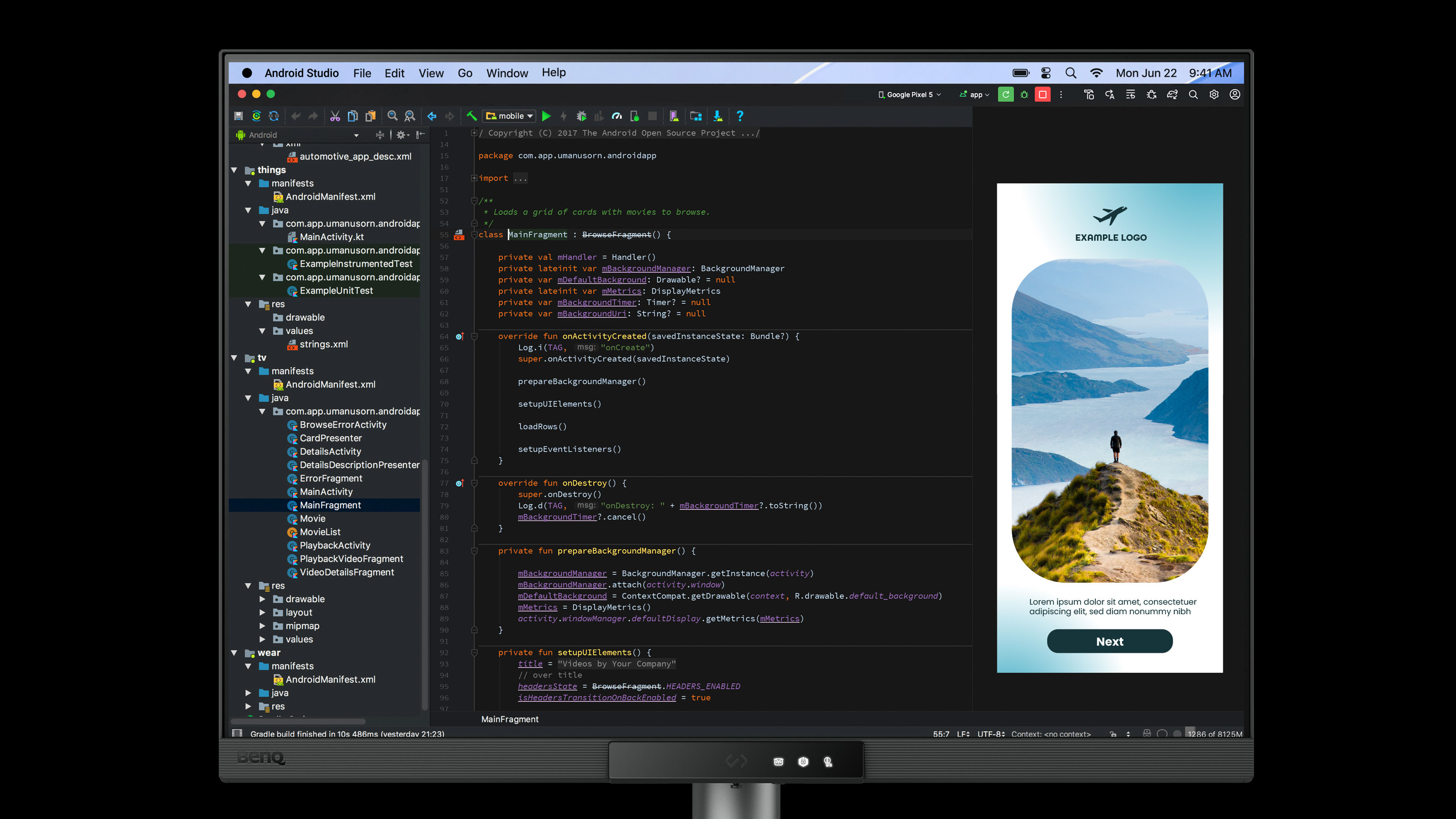Open the Edit menu

point(394,73)
